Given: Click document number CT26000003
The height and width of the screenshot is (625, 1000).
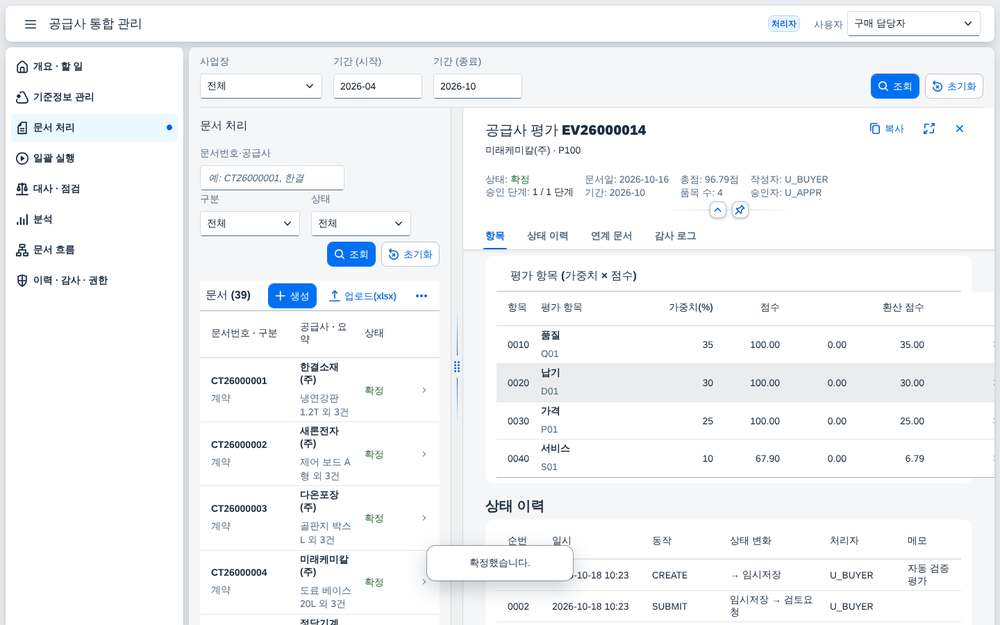Looking at the screenshot, I should coord(239,508).
